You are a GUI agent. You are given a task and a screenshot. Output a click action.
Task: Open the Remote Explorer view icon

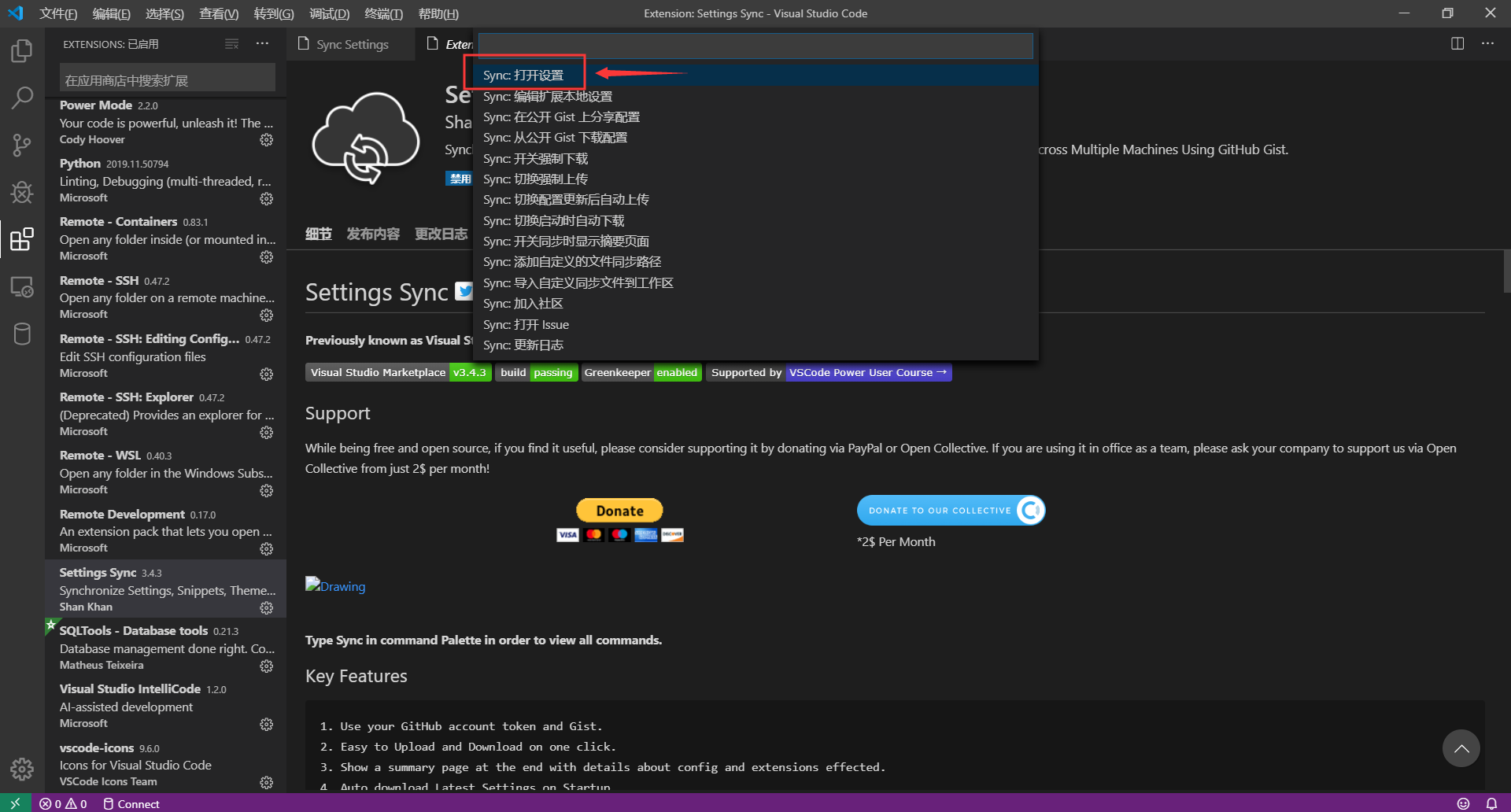pos(22,286)
